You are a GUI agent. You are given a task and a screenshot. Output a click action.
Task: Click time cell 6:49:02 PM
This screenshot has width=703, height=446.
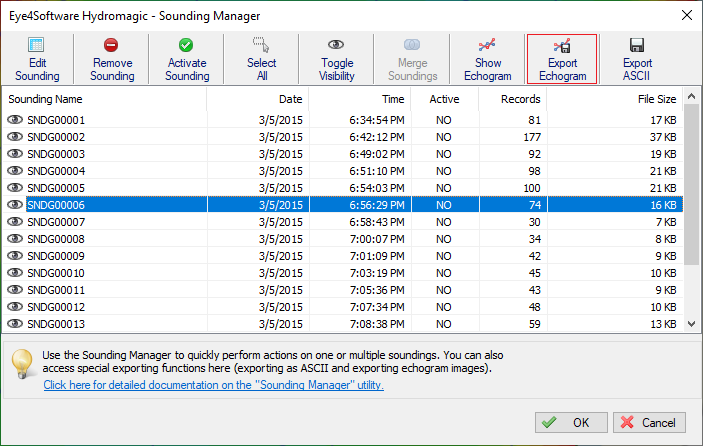click(x=377, y=154)
